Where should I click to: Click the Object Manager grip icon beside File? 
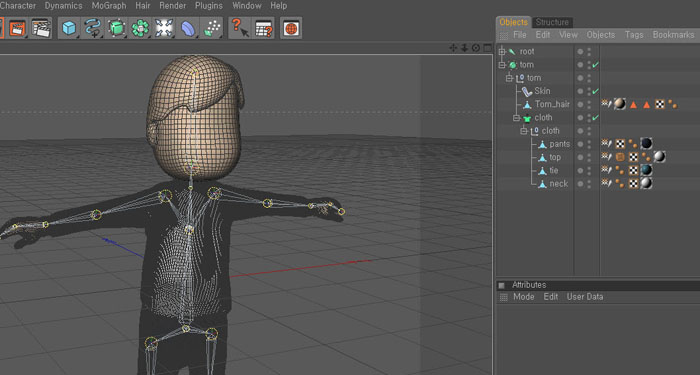tap(504, 35)
